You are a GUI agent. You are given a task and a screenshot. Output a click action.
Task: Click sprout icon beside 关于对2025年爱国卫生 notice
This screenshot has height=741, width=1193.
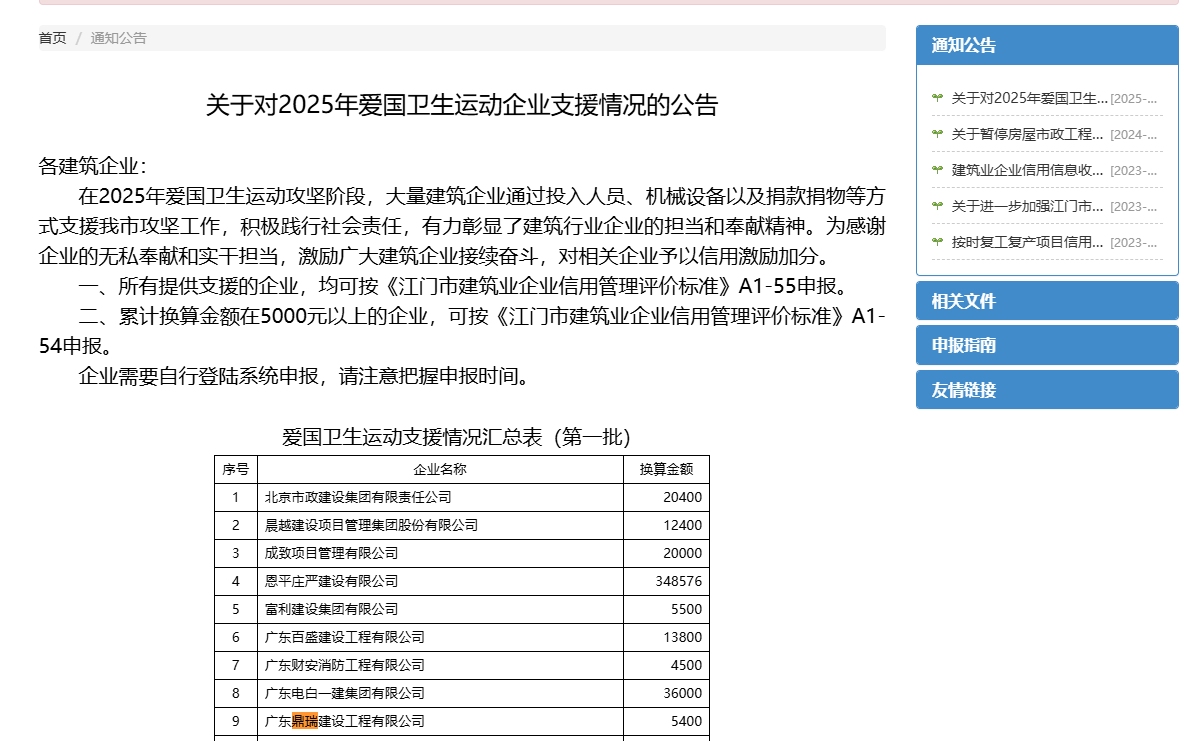pos(937,98)
